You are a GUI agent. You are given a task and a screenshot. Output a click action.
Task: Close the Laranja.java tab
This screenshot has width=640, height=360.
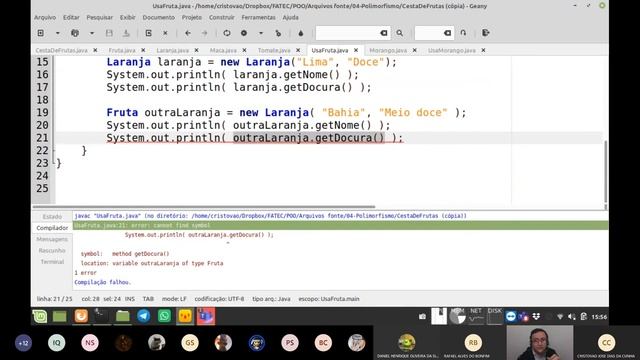pos(196,50)
